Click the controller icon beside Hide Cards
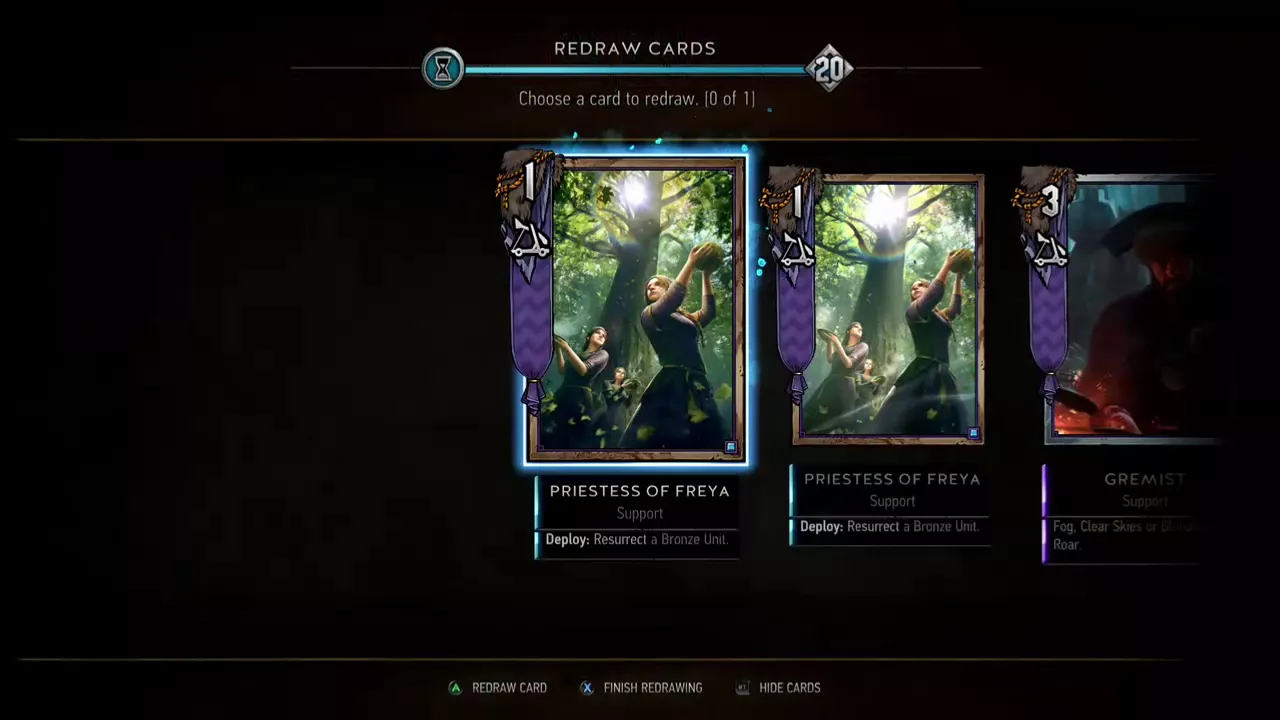Image resolution: width=1280 pixels, height=720 pixels. tap(742, 688)
